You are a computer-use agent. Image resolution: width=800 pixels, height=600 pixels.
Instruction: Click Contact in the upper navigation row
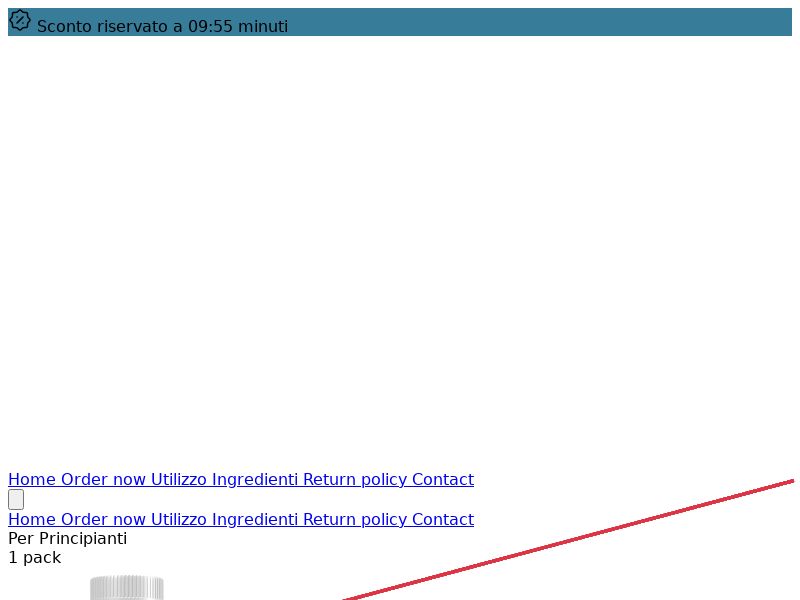(443, 480)
